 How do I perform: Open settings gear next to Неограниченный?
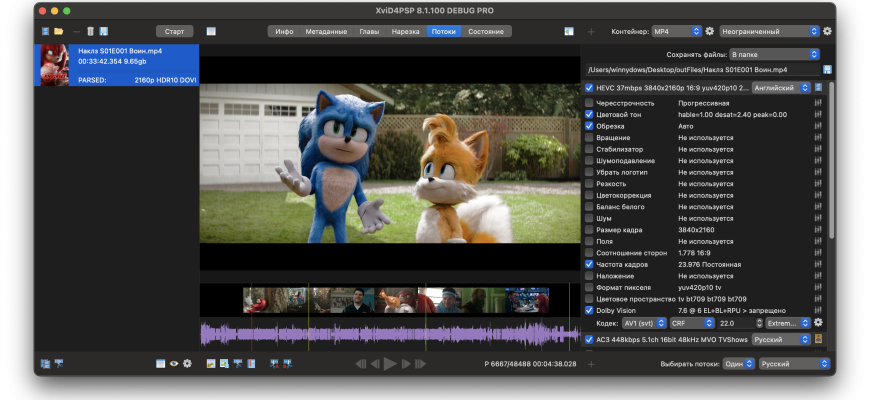point(827,32)
